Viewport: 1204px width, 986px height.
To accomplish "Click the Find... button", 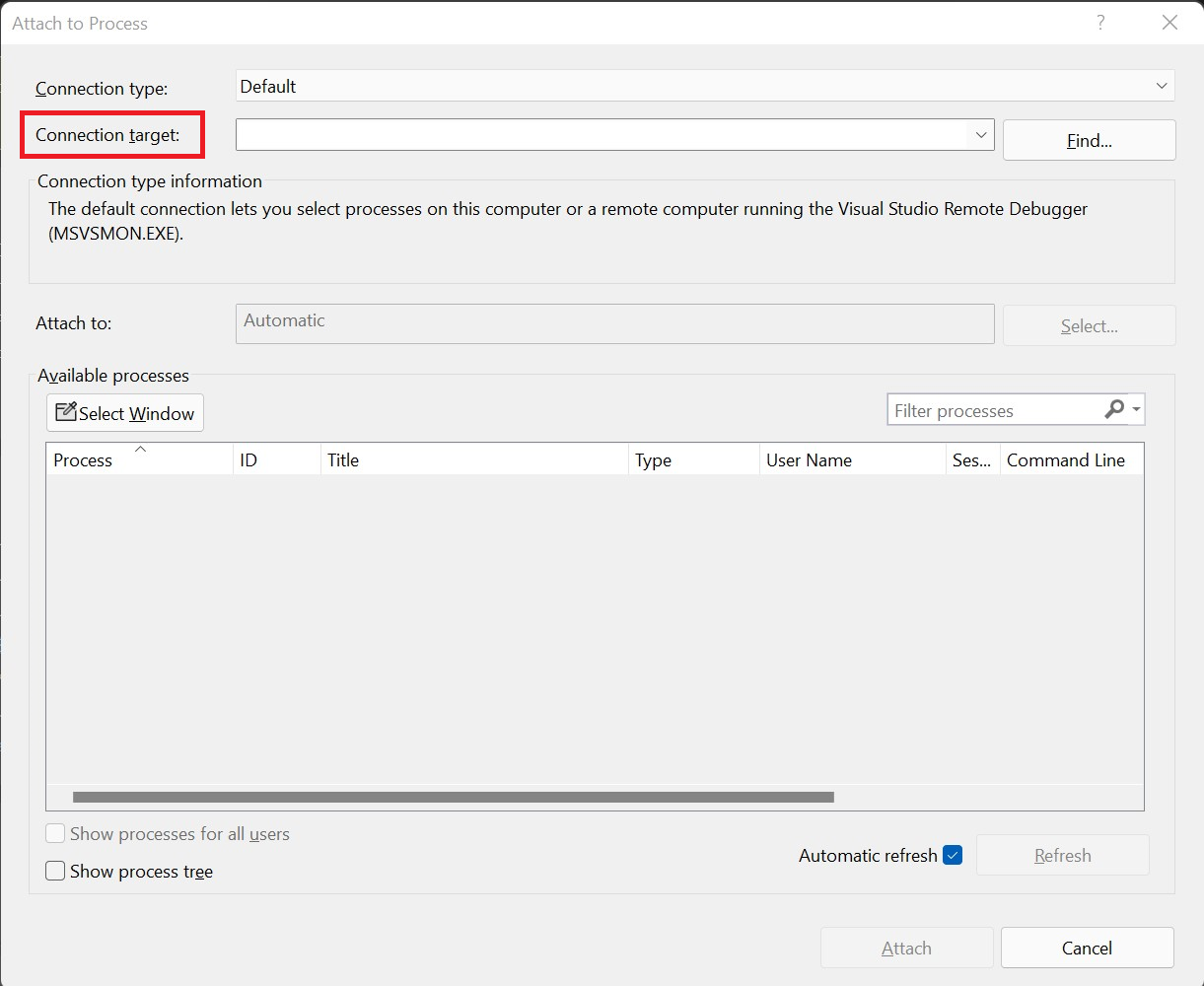I will pos(1089,140).
